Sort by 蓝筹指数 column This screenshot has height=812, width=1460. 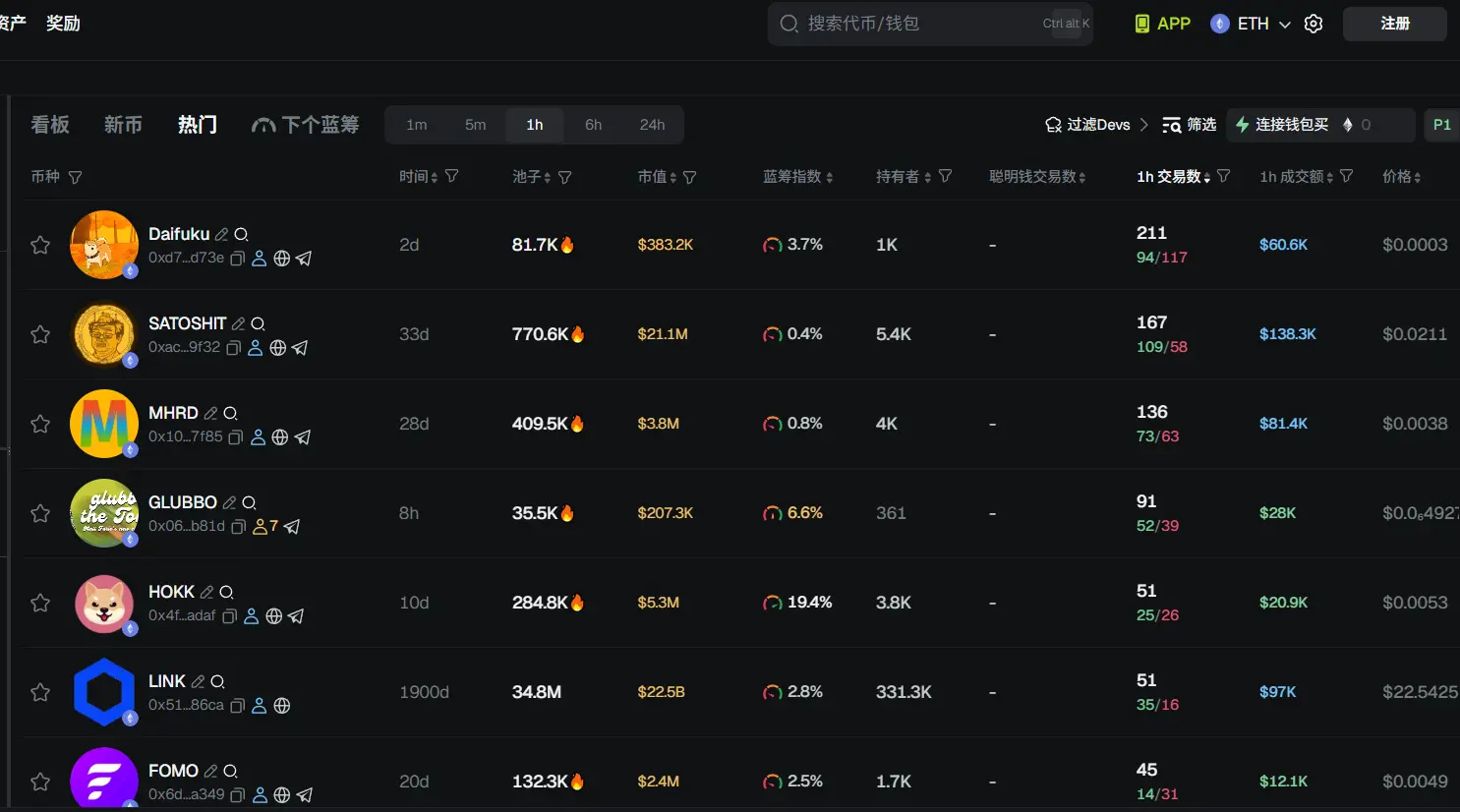(797, 177)
